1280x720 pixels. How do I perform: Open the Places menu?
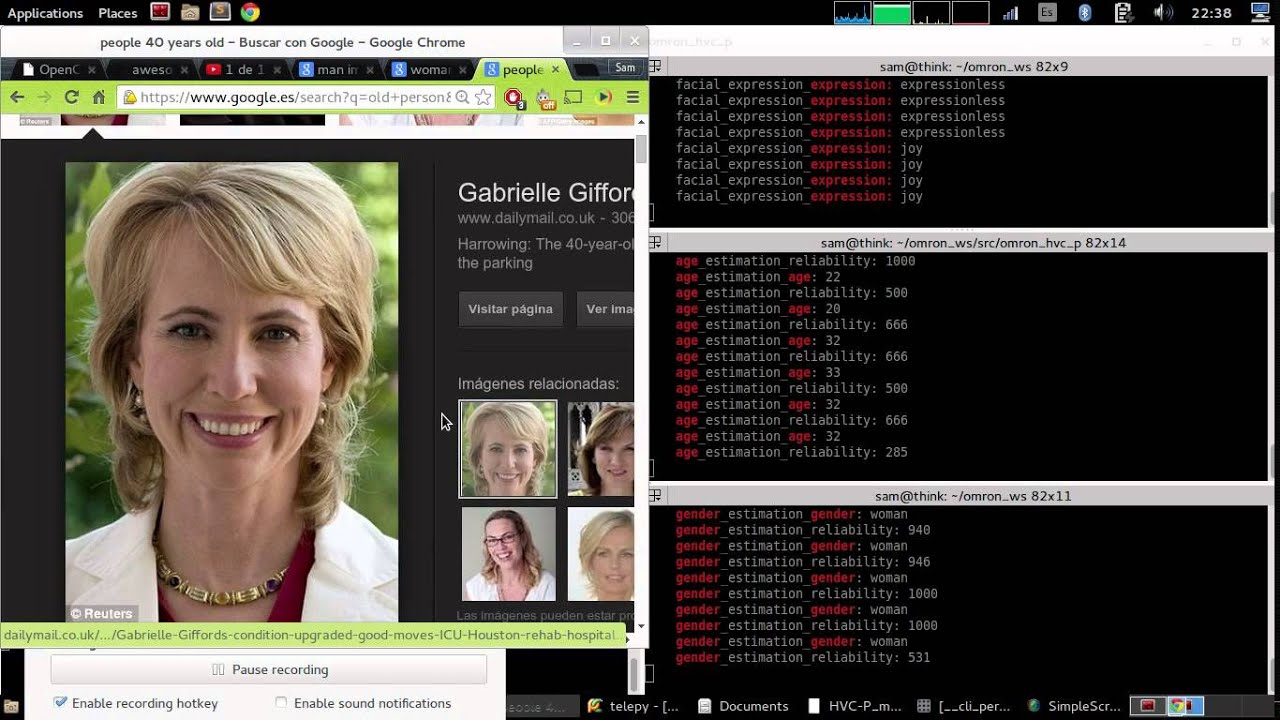point(118,13)
